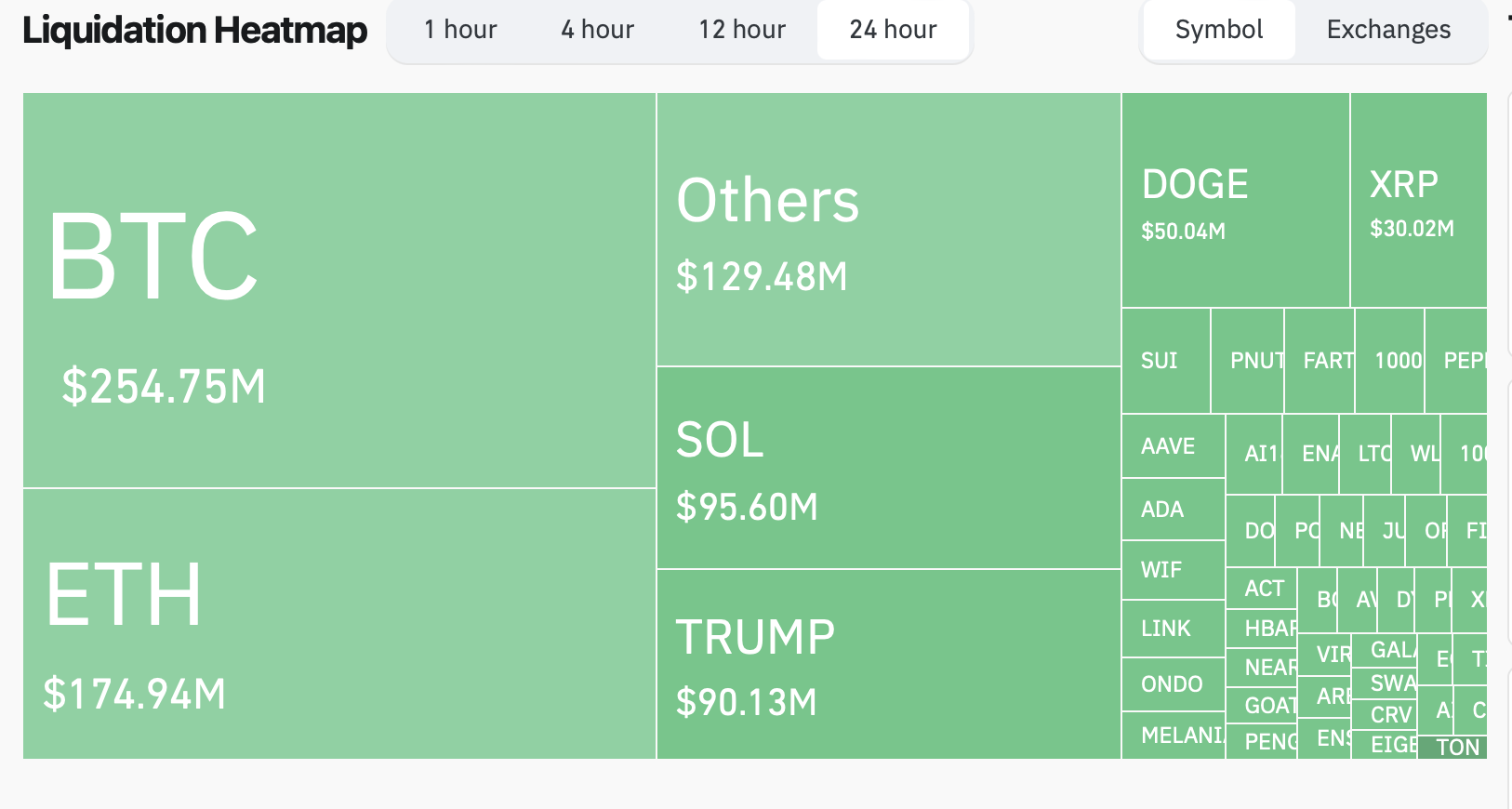Click the GOAT heatmap cell
The width and height of the screenshot is (1512, 809).
pyautogui.click(x=1261, y=706)
